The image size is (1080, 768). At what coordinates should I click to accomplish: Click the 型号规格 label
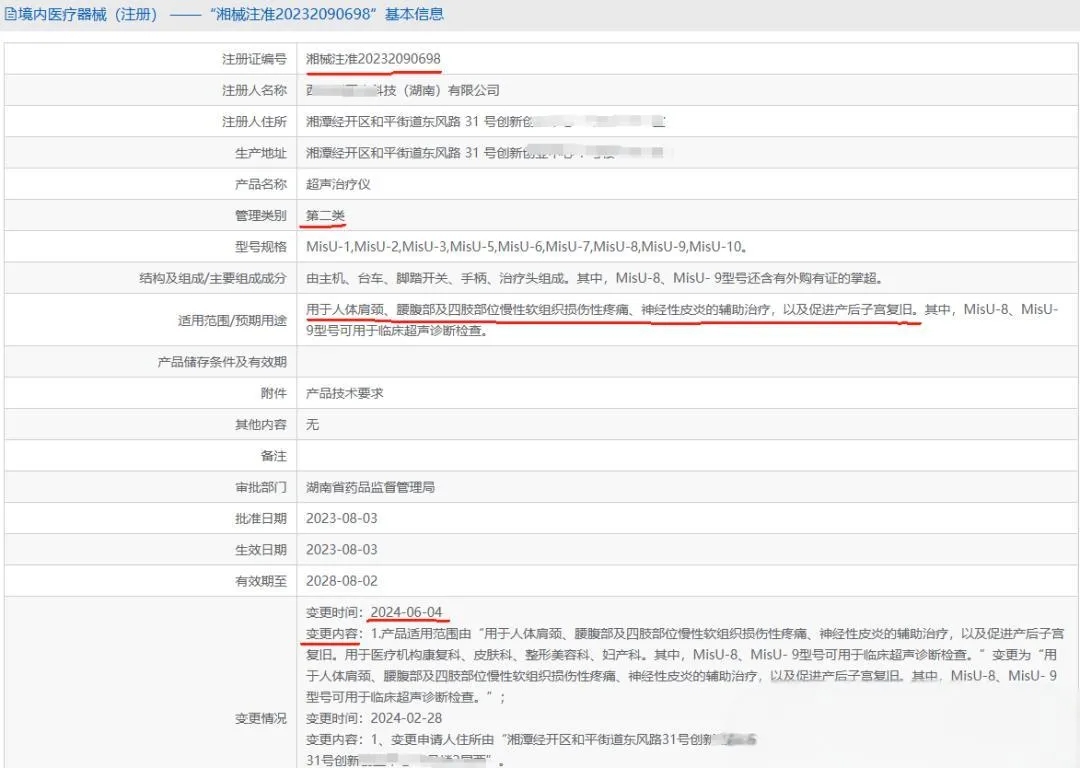pyautogui.click(x=260, y=247)
